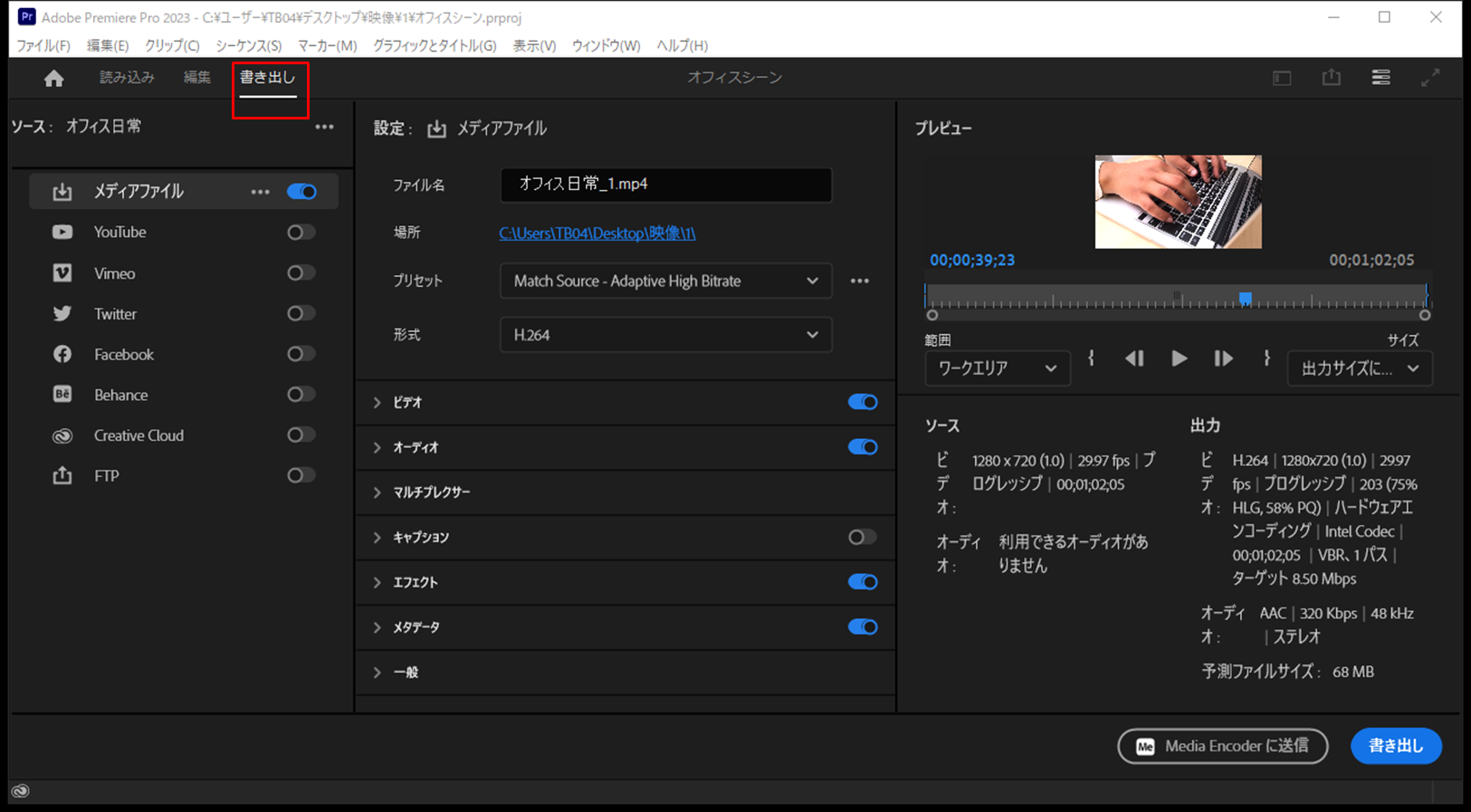
Task: Click the Facebook icon
Action: [62, 354]
